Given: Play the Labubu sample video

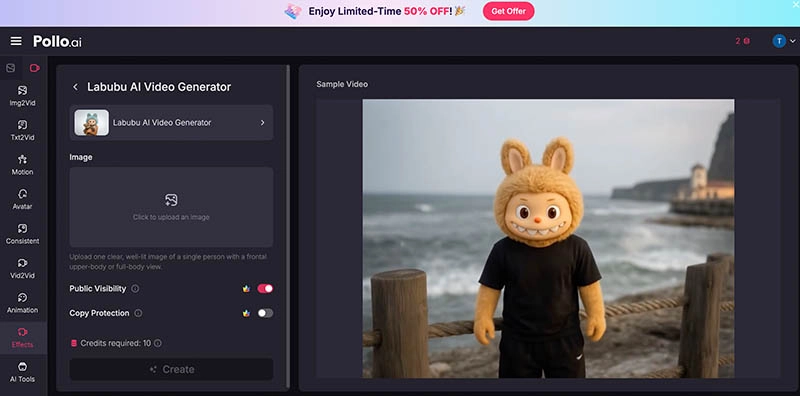Looking at the screenshot, I should click(x=548, y=238).
